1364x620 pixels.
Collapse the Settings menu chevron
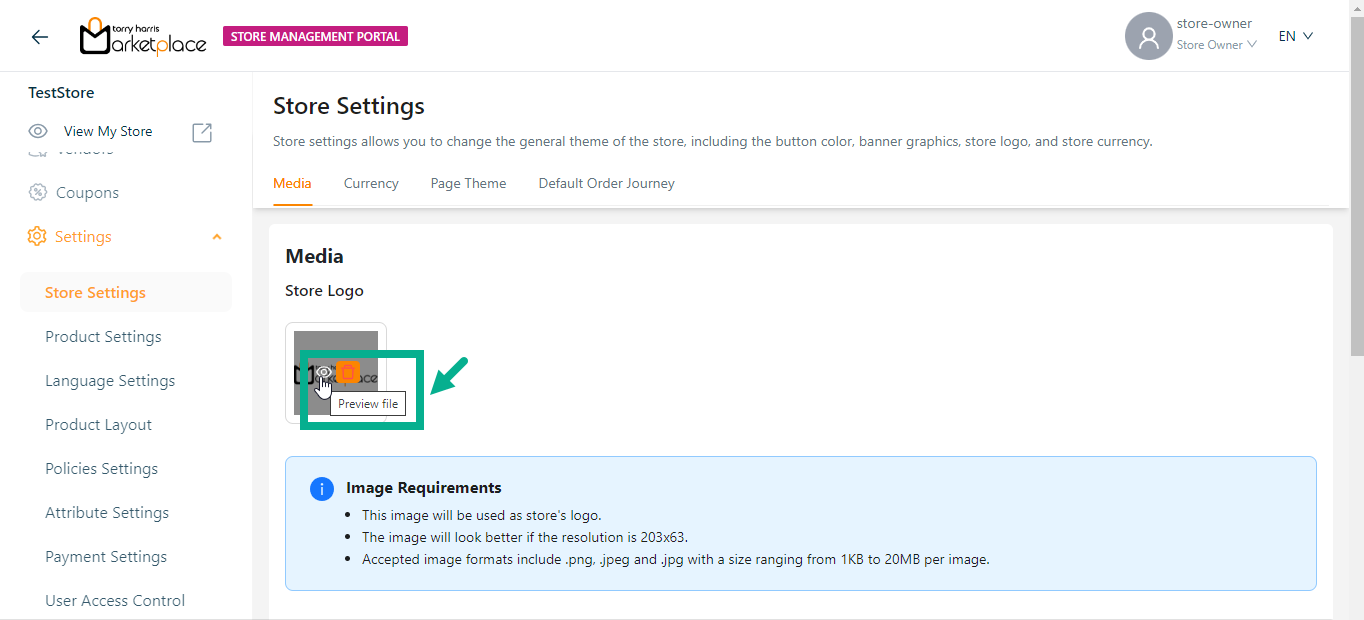click(x=217, y=237)
